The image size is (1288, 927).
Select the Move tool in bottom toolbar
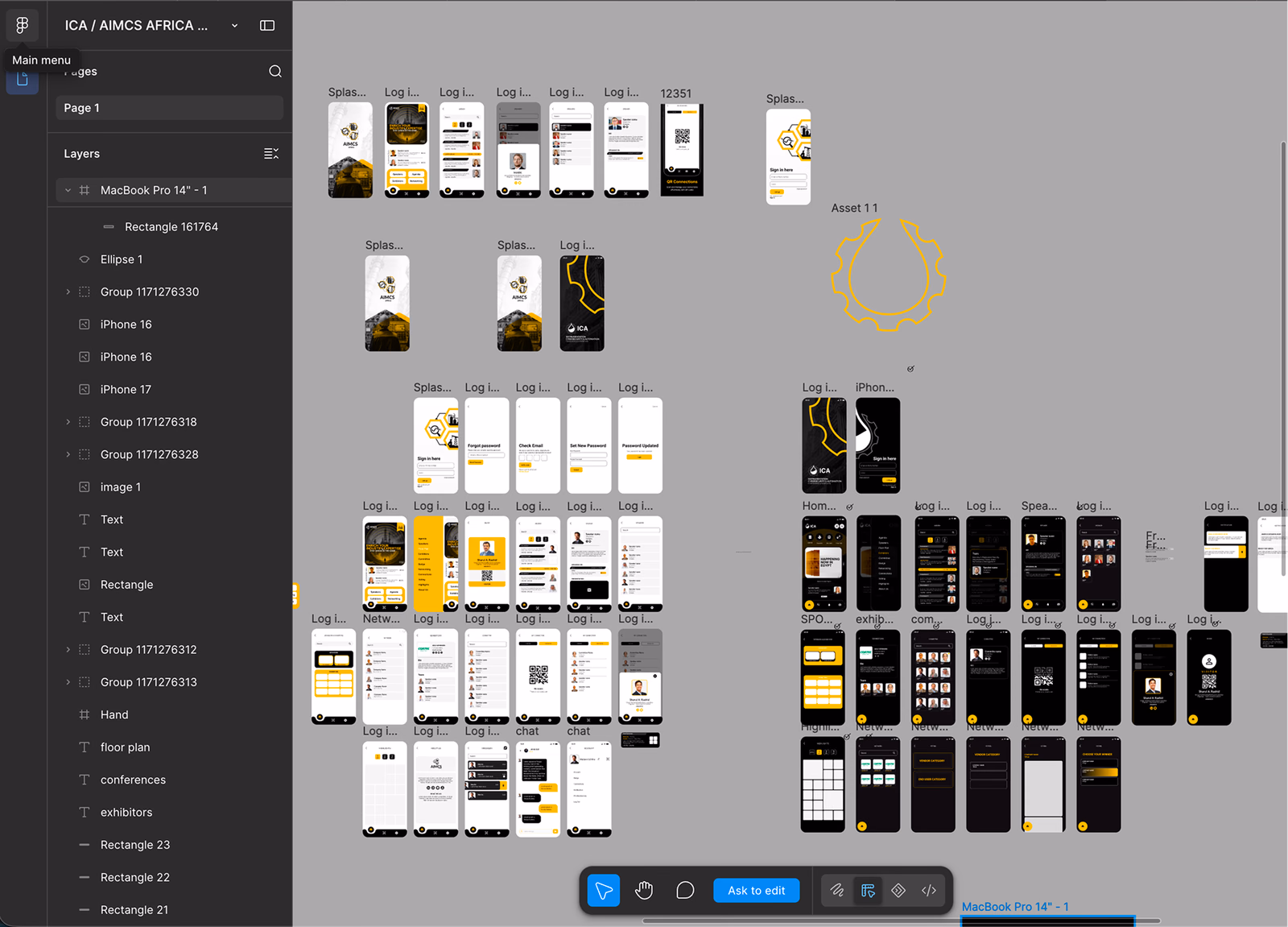604,890
